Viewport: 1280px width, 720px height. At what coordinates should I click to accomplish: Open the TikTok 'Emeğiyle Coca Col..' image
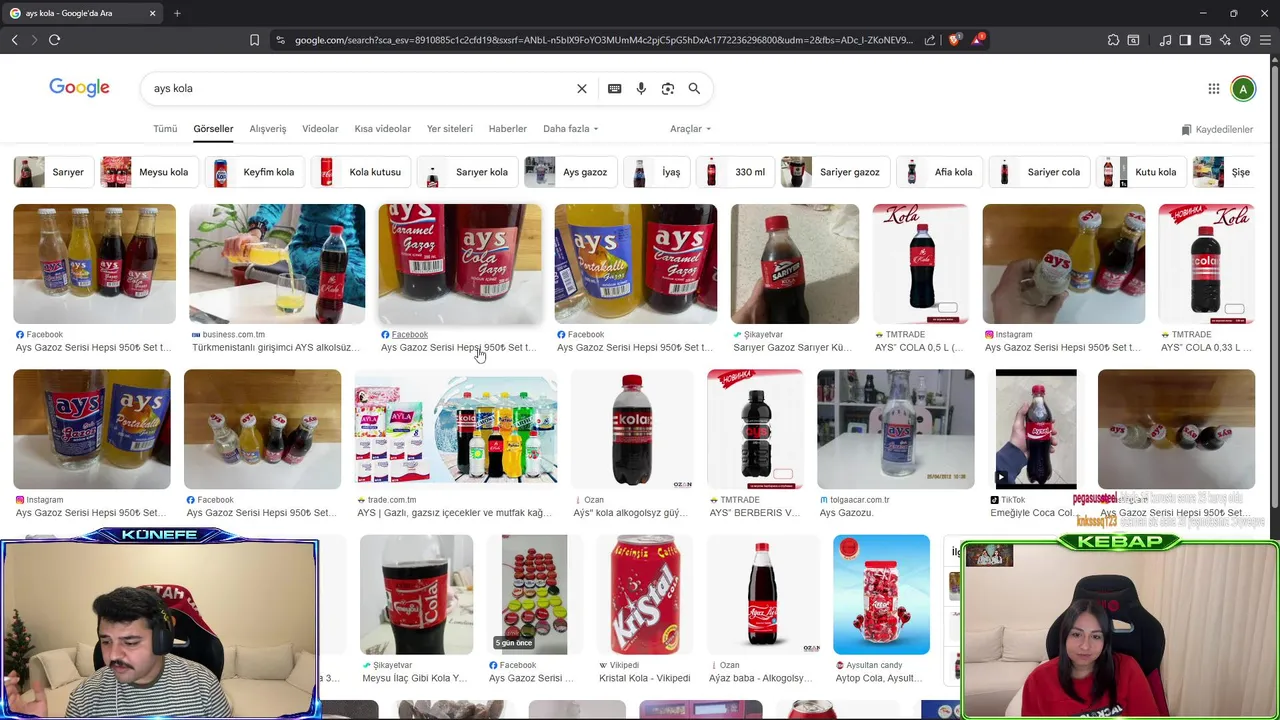(1036, 429)
